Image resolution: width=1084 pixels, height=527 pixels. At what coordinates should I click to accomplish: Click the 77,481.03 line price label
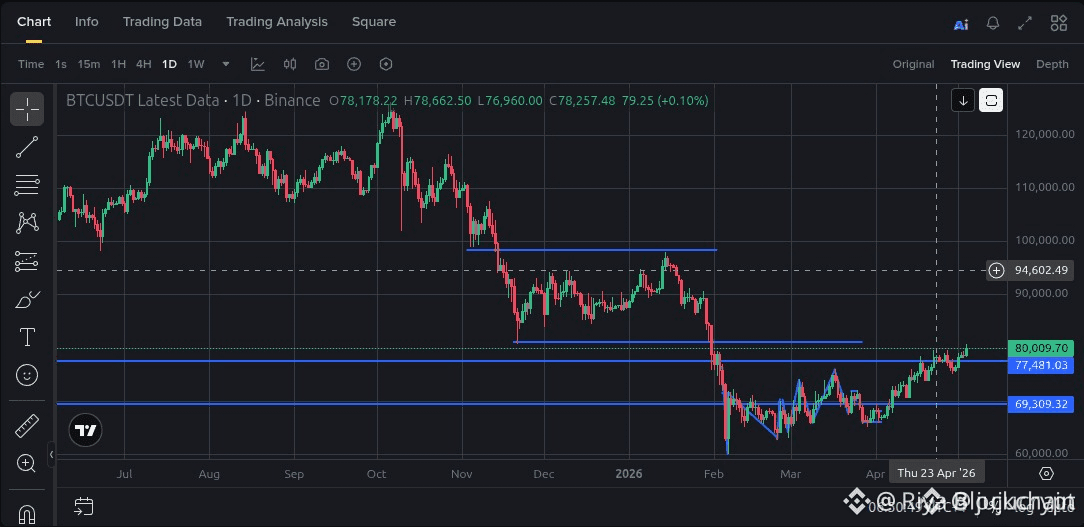(x=1040, y=365)
